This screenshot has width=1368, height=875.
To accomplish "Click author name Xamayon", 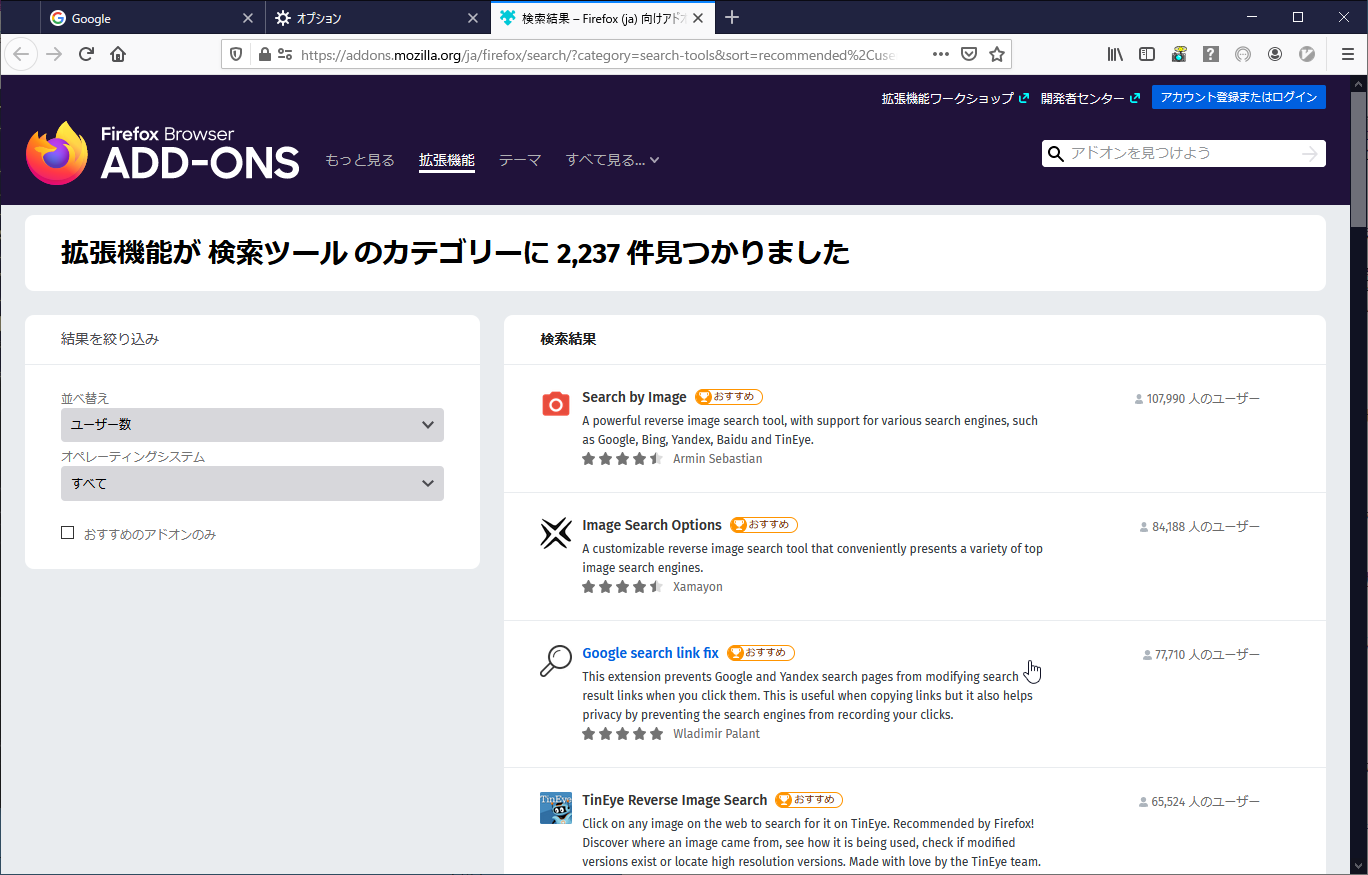I will coord(698,587).
